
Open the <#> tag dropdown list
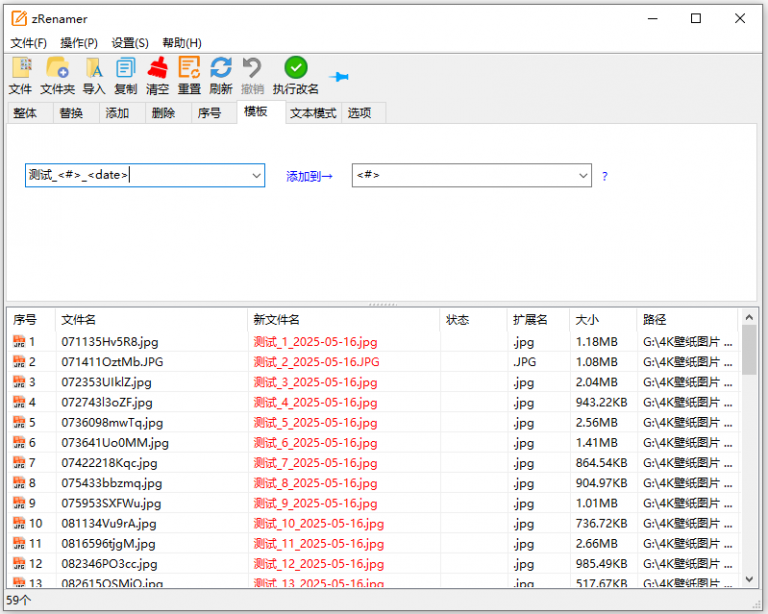(583, 175)
